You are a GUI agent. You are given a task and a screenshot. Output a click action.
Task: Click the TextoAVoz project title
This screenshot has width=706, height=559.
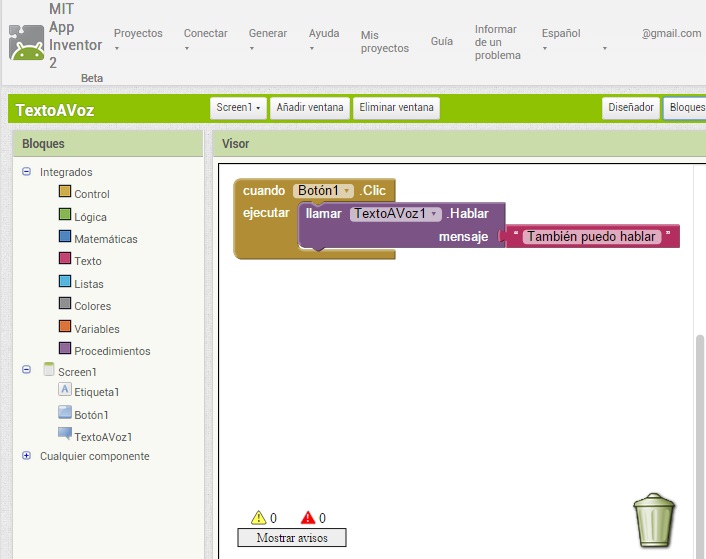pyautogui.click(x=55, y=110)
